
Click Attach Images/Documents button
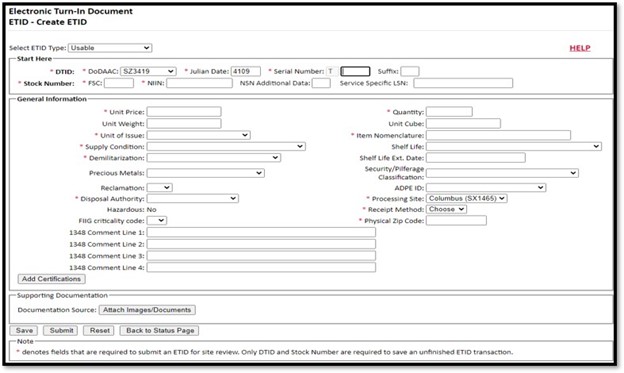[x=147, y=310]
